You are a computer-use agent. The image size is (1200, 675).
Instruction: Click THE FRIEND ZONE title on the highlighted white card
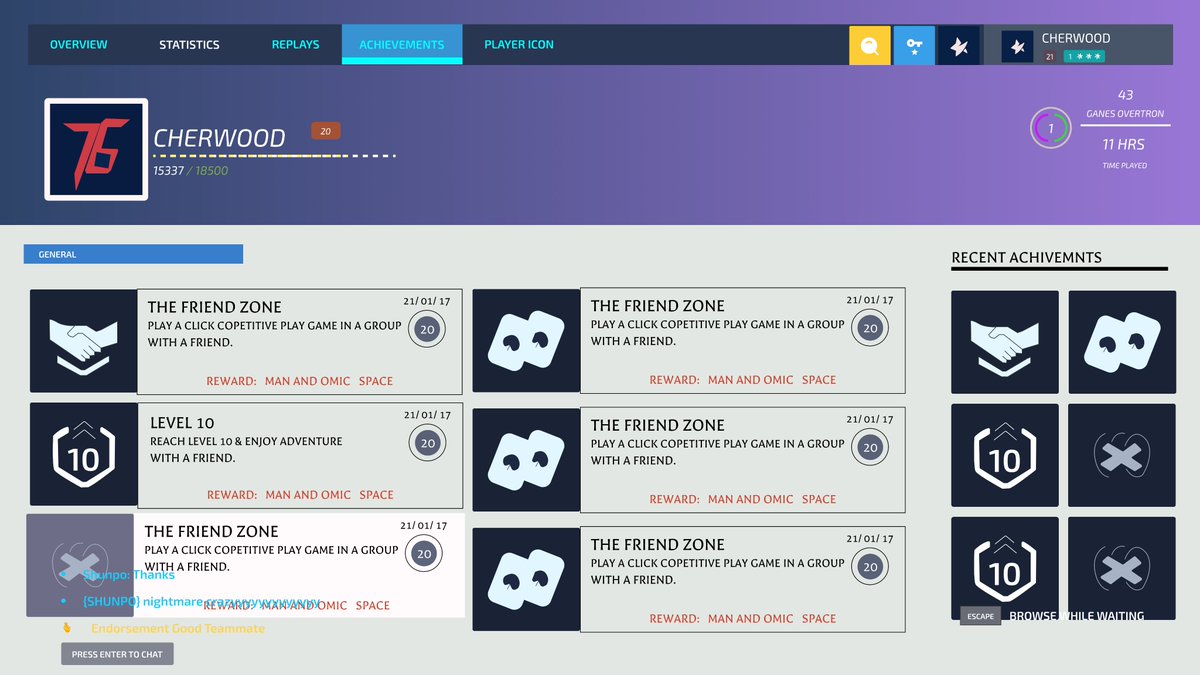[212, 532]
